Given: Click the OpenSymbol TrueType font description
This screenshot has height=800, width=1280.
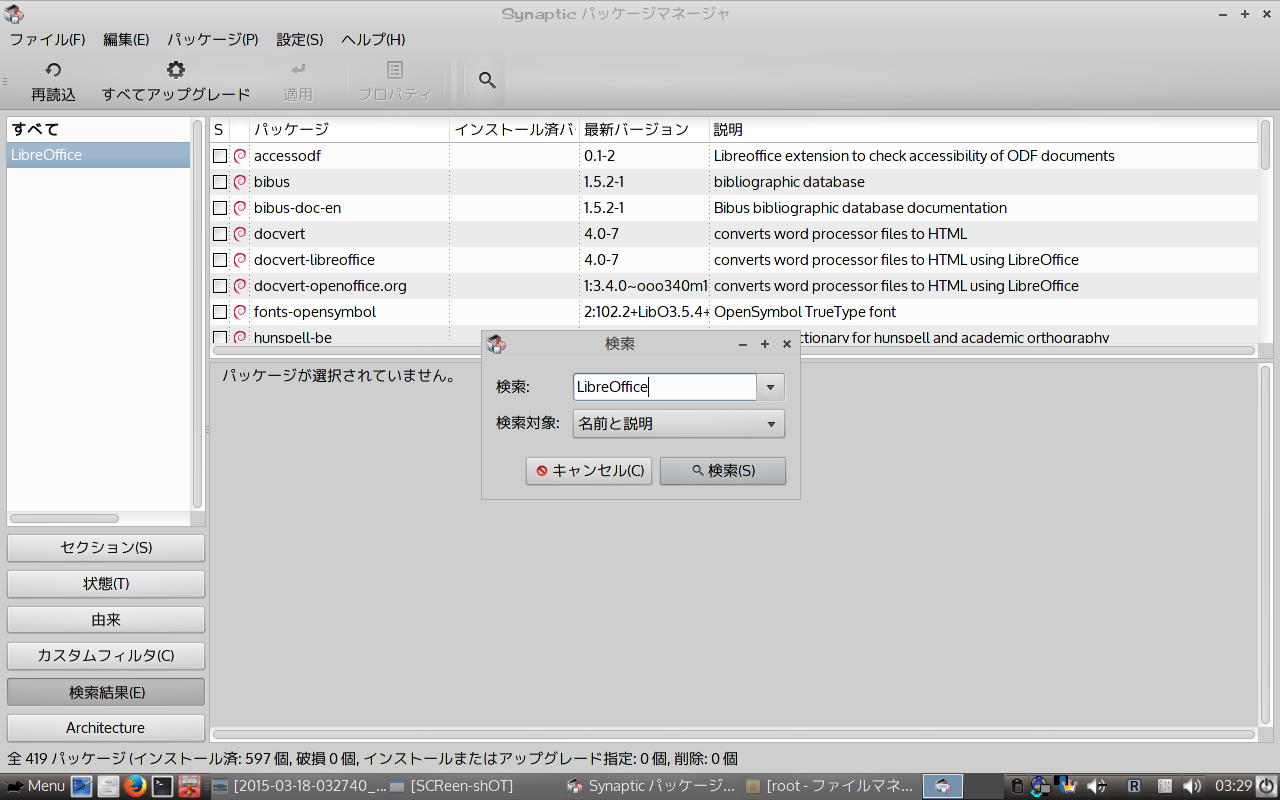Looking at the screenshot, I should coord(805,312).
